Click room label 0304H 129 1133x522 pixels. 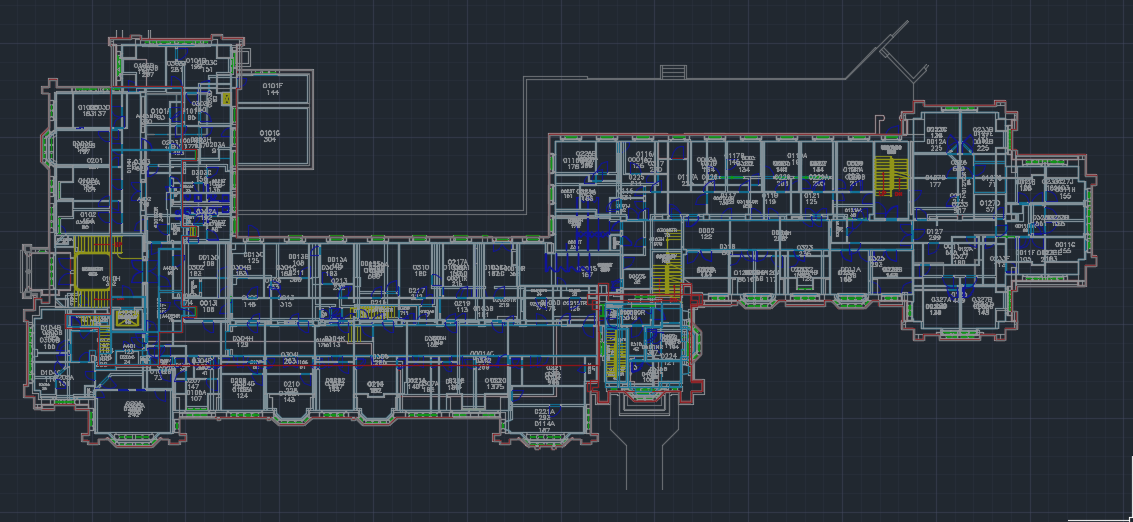[243, 342]
